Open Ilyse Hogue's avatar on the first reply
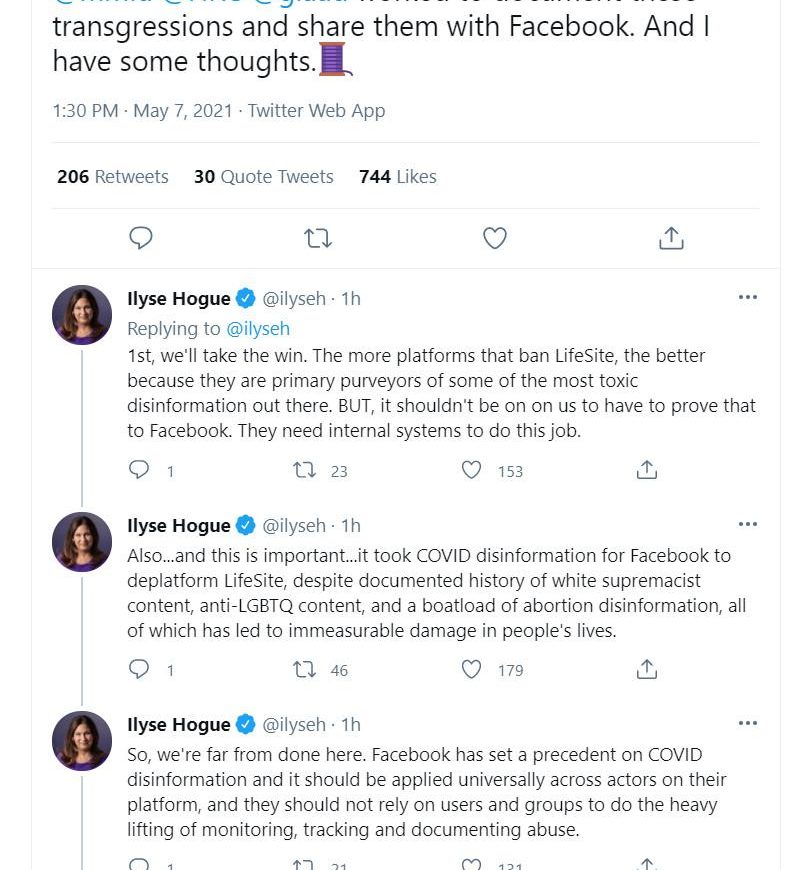Screen dimensions: 800x870 point(82,315)
